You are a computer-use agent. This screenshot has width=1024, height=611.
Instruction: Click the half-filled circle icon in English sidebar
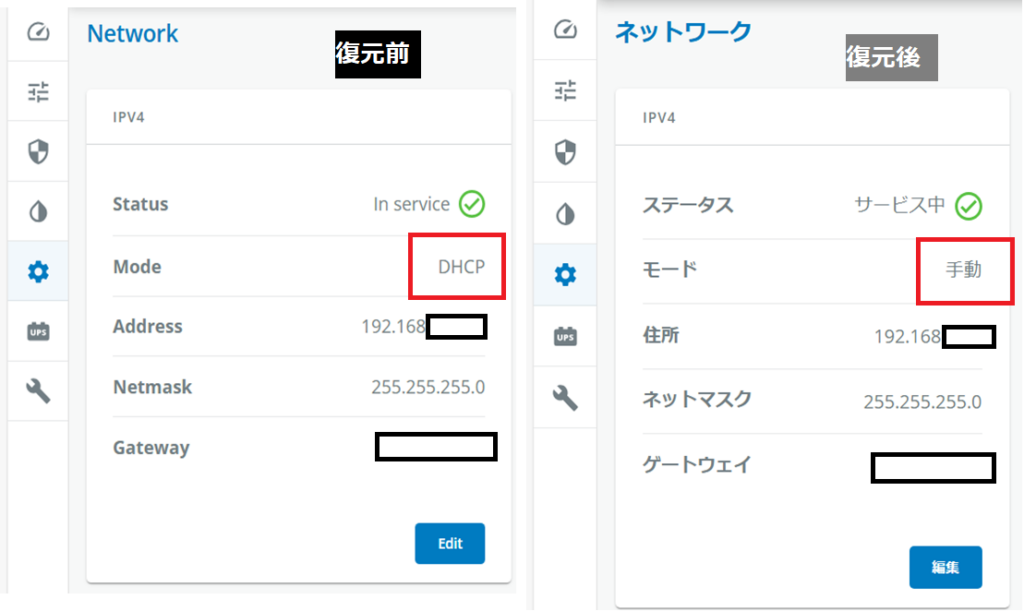tap(38, 212)
